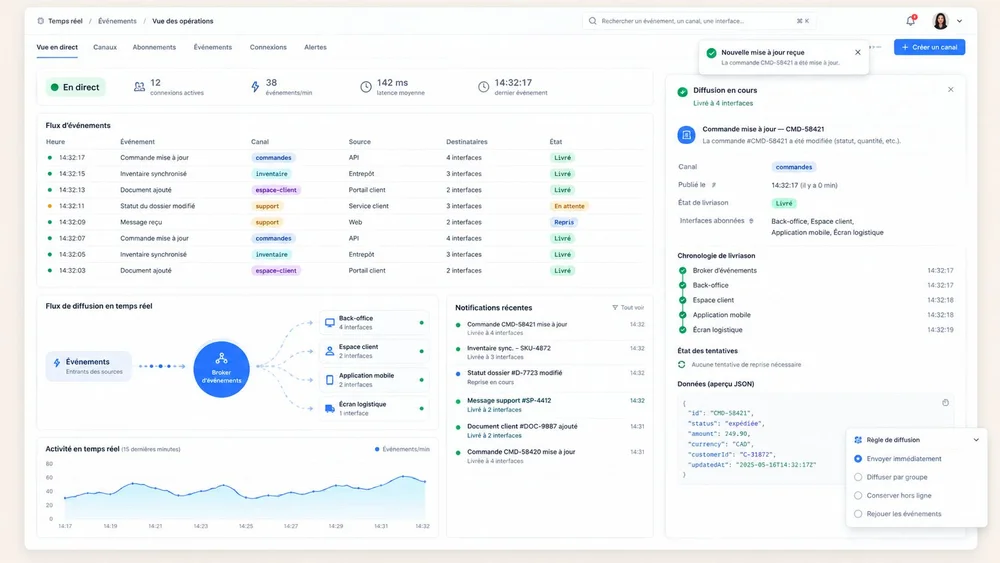Click the retry refresh icon
Image resolution: width=1000 pixels, height=563 pixels.
point(682,365)
